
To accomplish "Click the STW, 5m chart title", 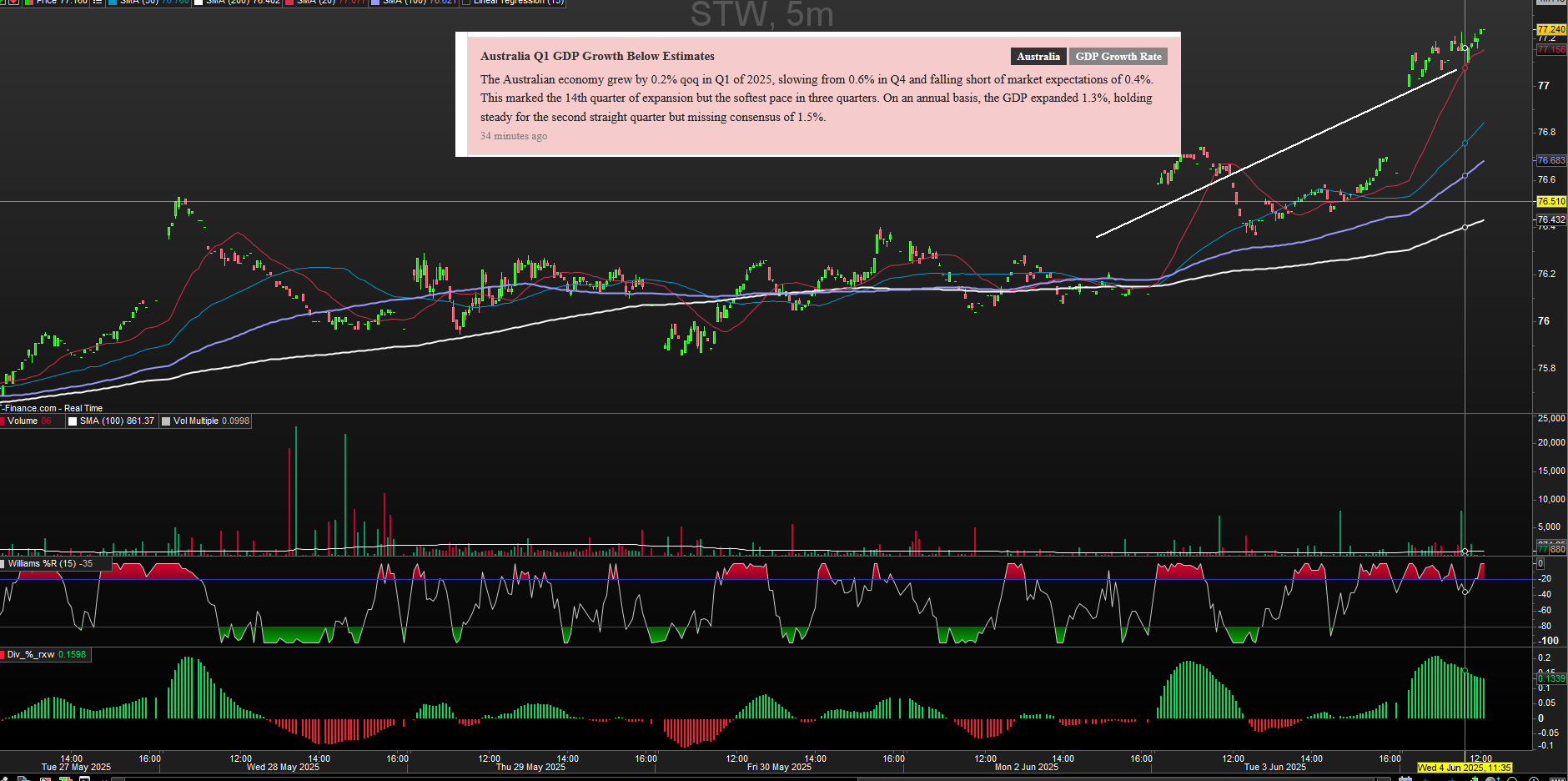I will click(761, 15).
